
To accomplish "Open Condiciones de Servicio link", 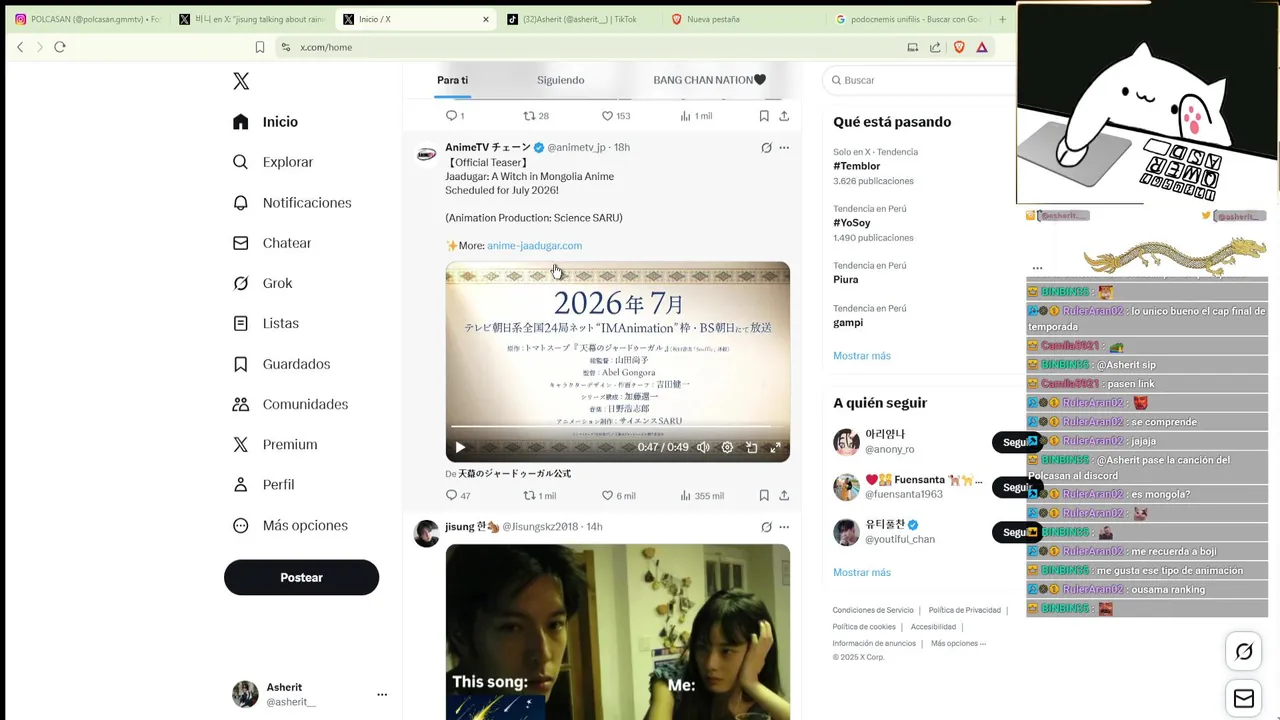I will [x=873, y=610].
